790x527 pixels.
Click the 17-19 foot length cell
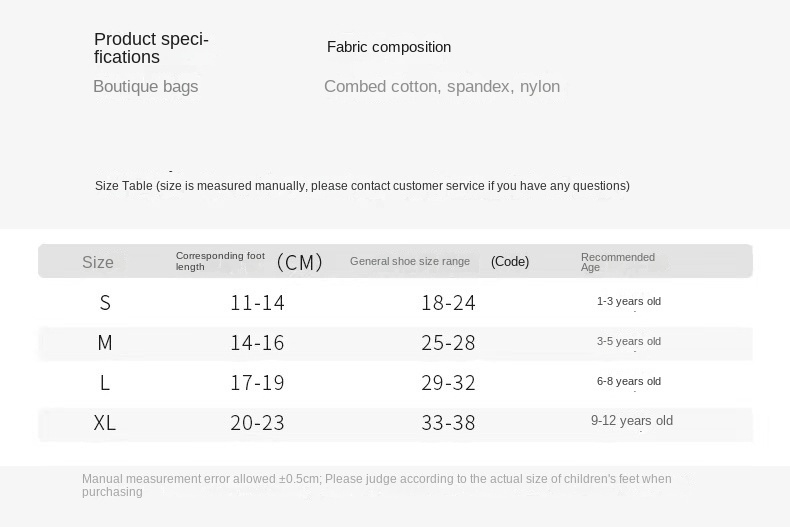click(x=257, y=383)
